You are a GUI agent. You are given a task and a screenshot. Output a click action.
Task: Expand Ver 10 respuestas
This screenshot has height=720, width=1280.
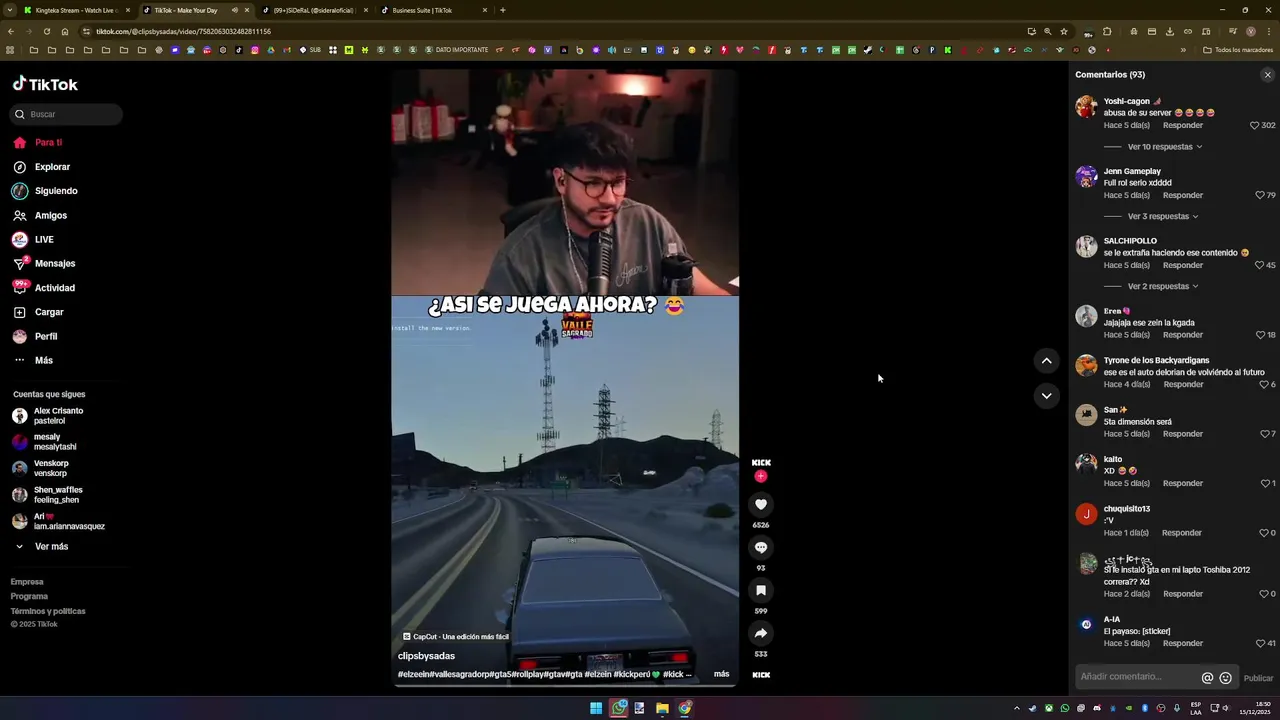pos(1165,147)
